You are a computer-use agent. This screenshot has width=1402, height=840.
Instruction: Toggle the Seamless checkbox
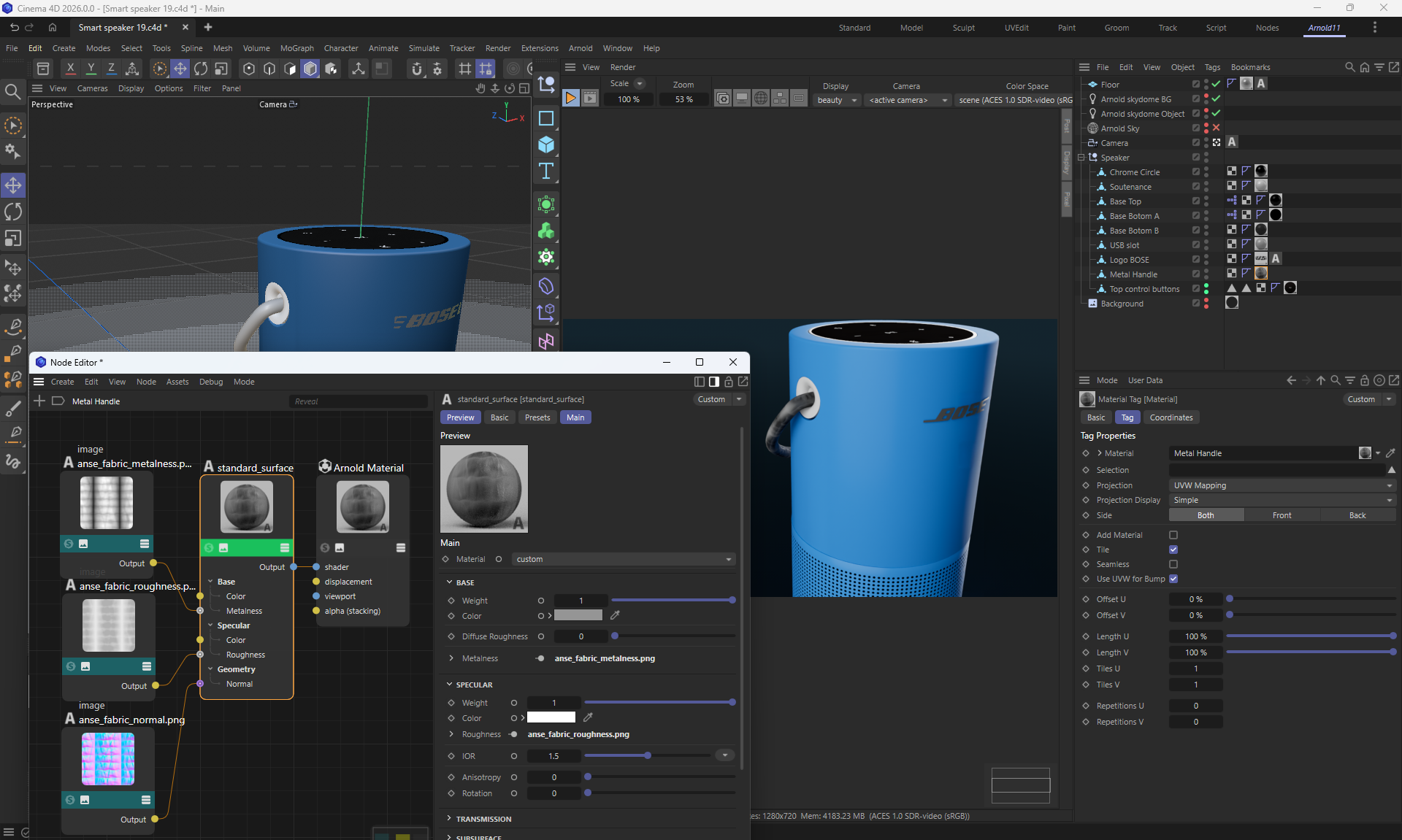tap(1173, 564)
